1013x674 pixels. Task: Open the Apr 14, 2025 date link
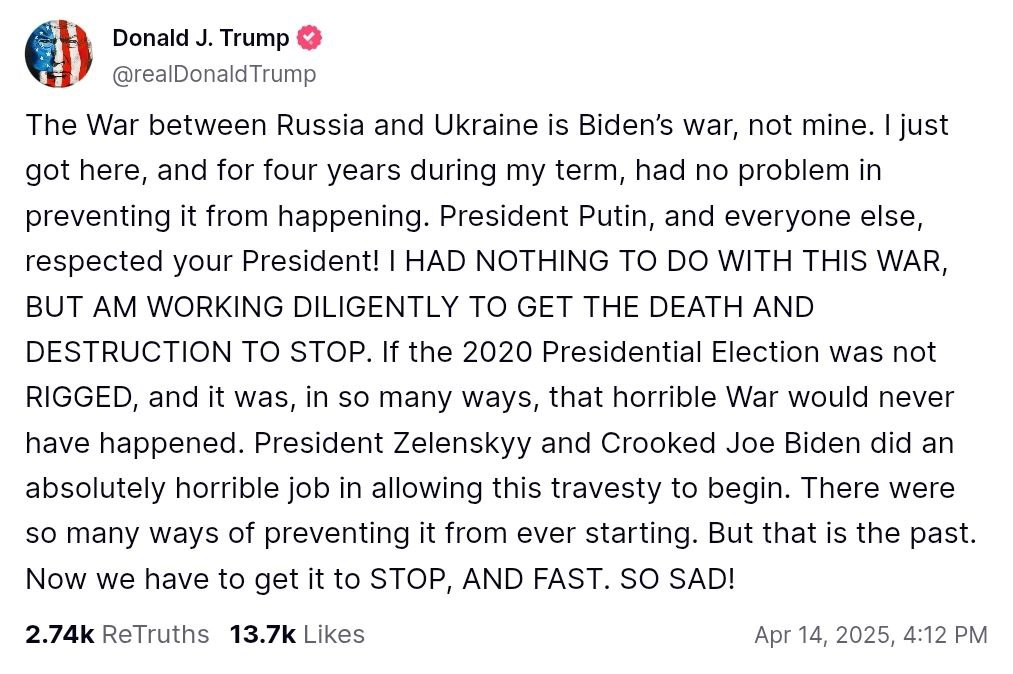click(x=824, y=635)
